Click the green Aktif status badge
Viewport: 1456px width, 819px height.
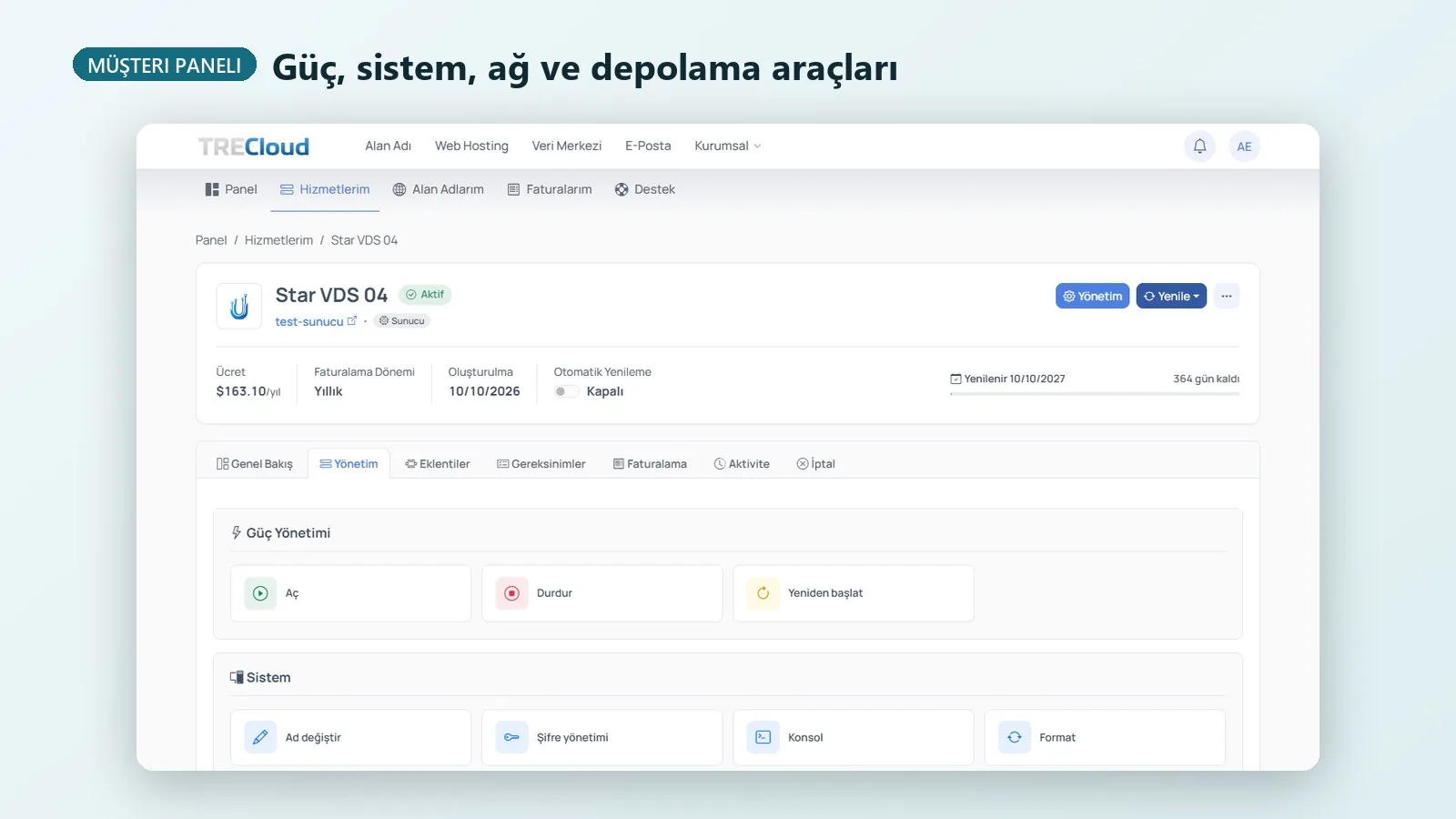pyautogui.click(x=425, y=295)
